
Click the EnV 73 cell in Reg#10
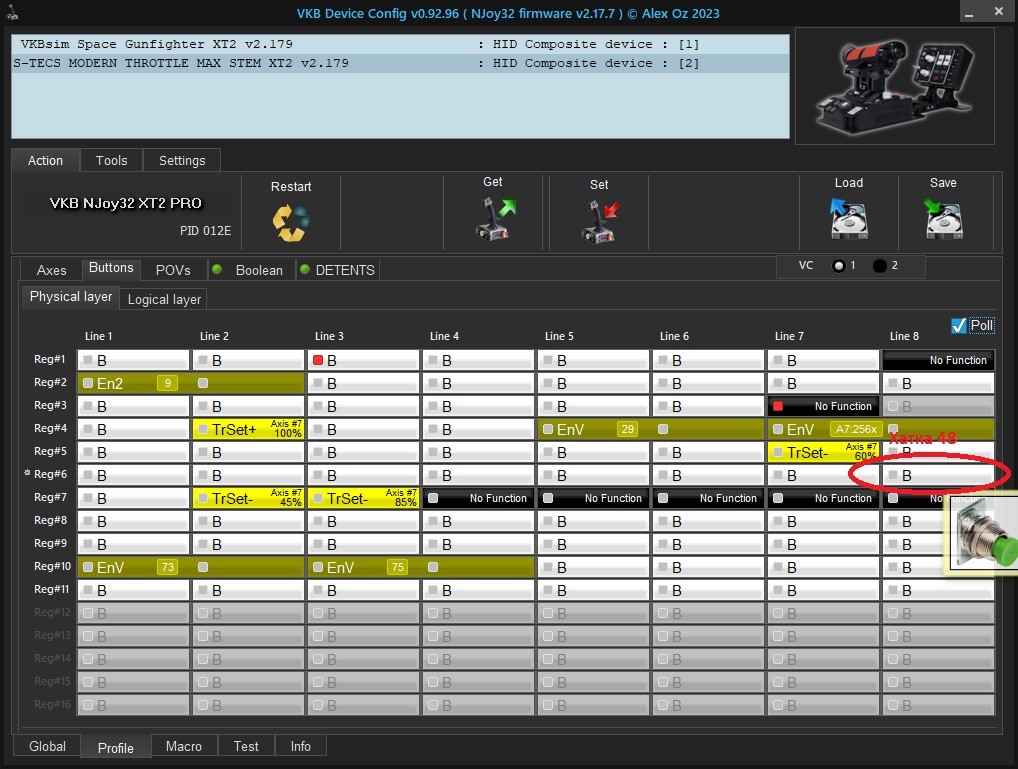pyautogui.click(x=191, y=567)
